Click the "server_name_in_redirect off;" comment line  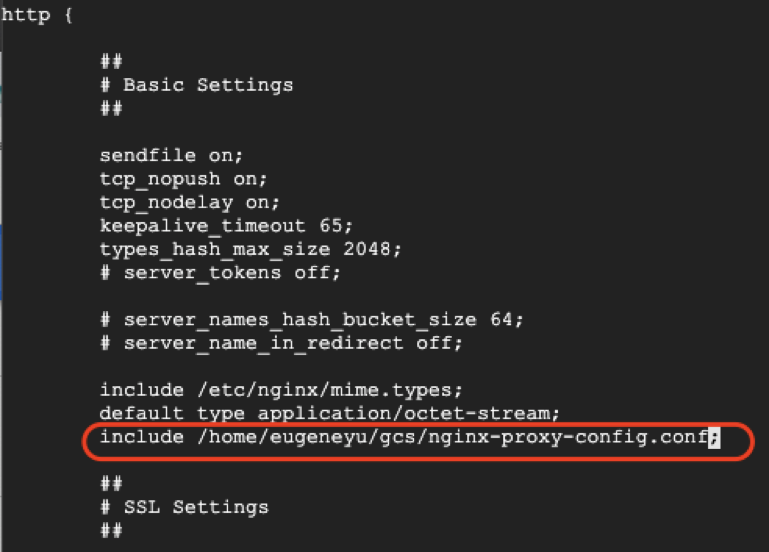pos(281,343)
